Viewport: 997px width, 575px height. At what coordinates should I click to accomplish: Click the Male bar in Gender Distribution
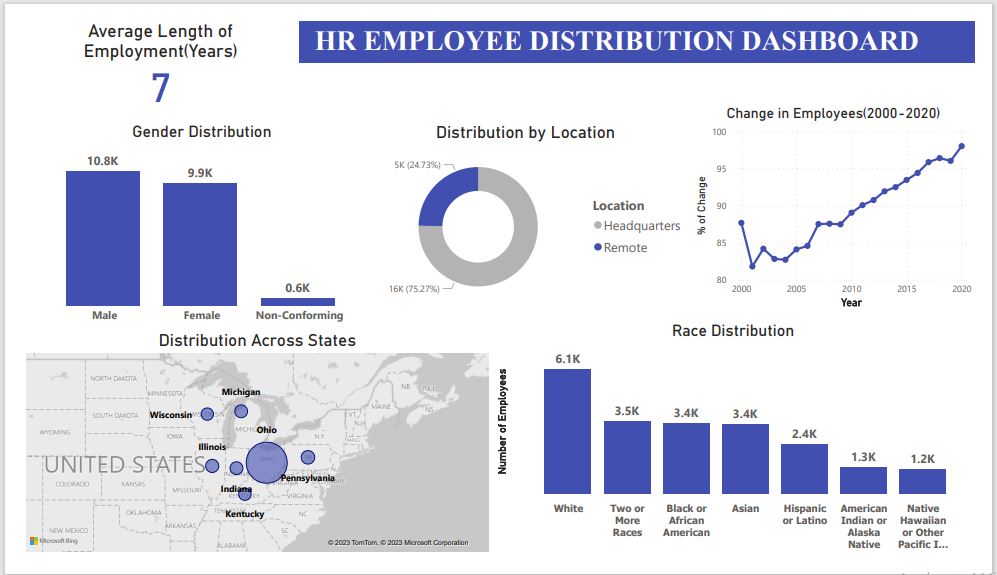103,238
